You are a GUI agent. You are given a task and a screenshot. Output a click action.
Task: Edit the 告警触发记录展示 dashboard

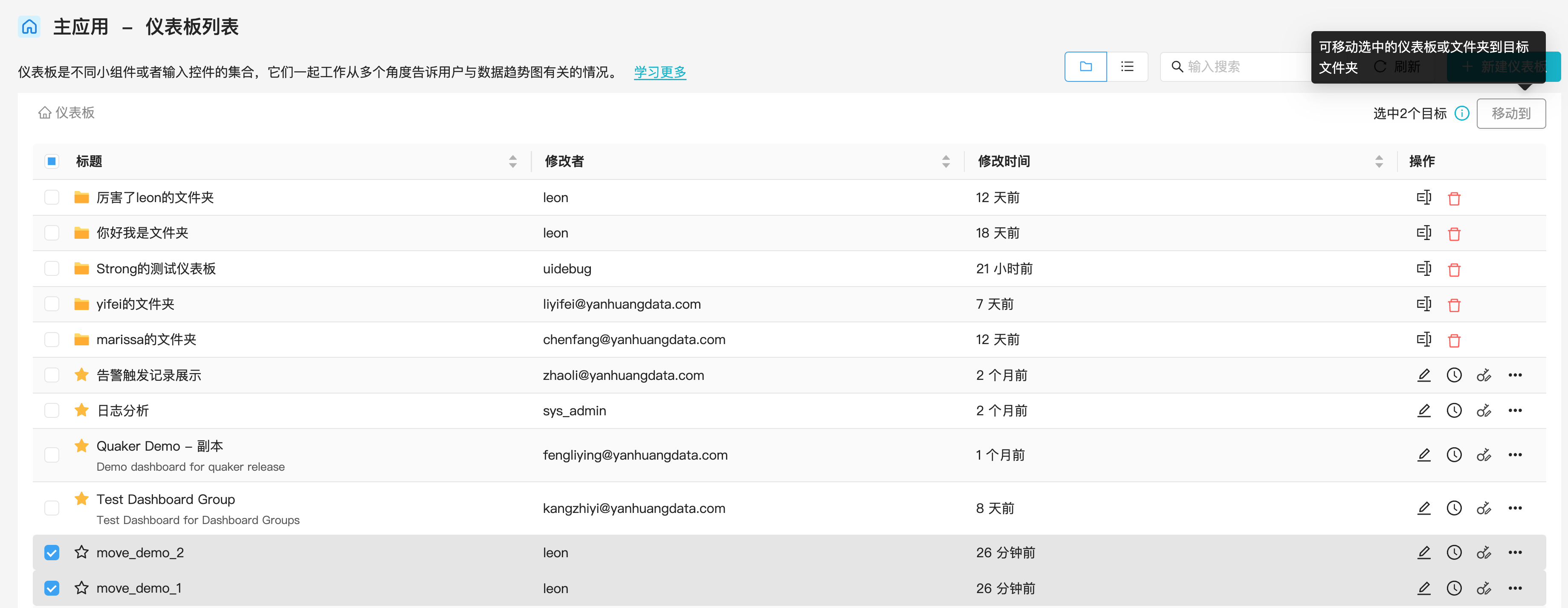pyautogui.click(x=1424, y=375)
